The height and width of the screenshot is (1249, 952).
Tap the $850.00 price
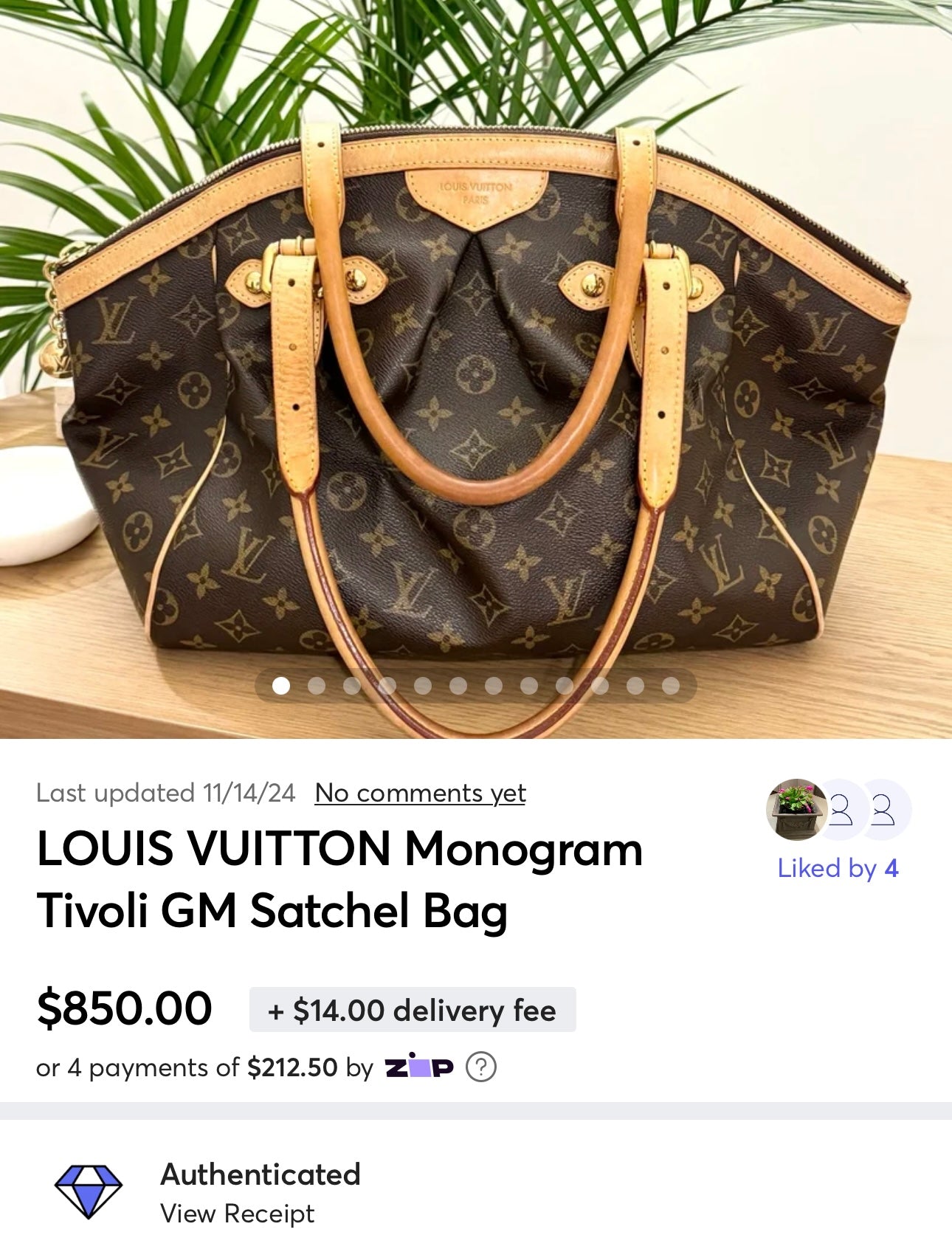(125, 1008)
